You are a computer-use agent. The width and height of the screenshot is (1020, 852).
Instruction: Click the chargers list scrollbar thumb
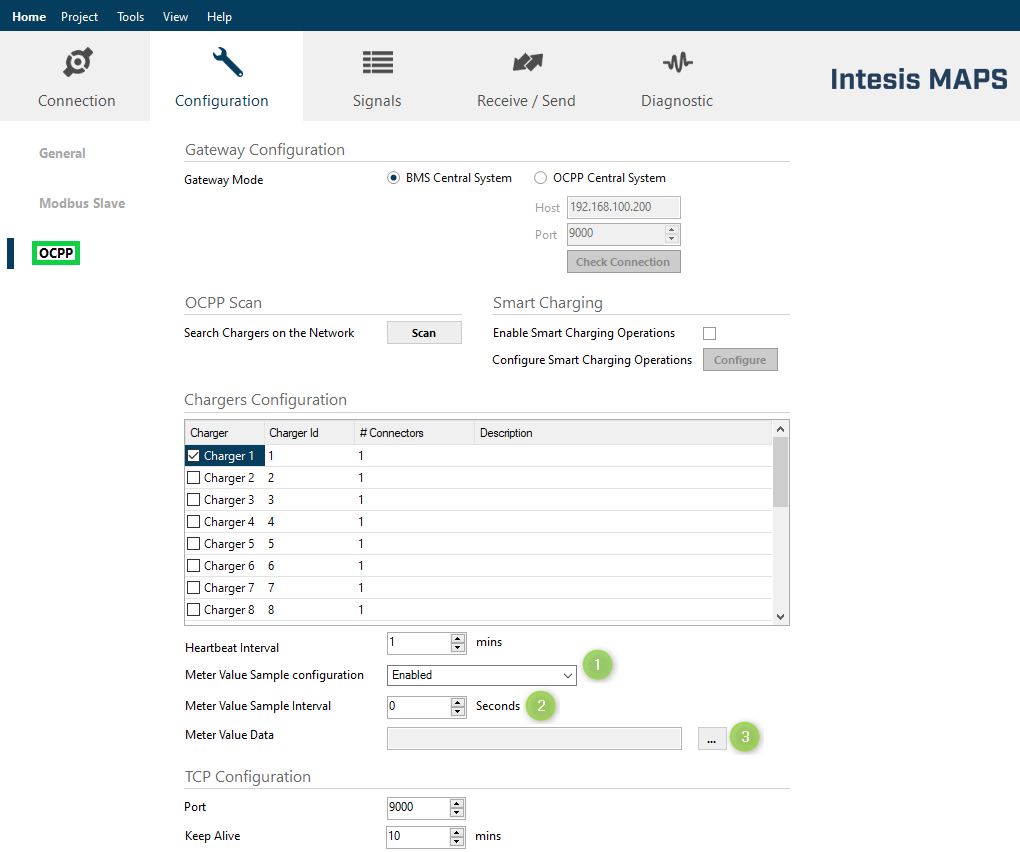pyautogui.click(x=781, y=472)
